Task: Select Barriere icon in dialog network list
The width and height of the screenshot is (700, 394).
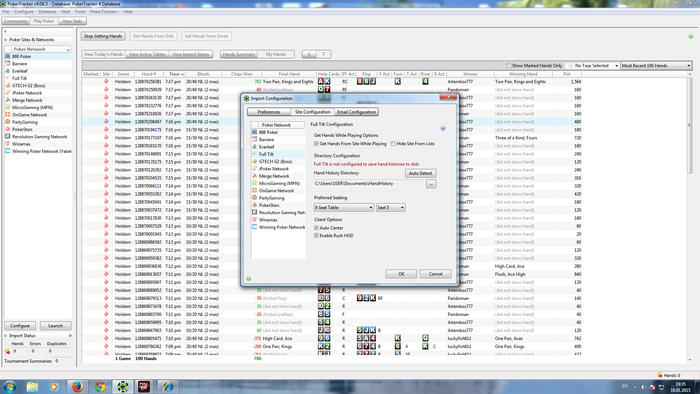Action: click(254, 139)
